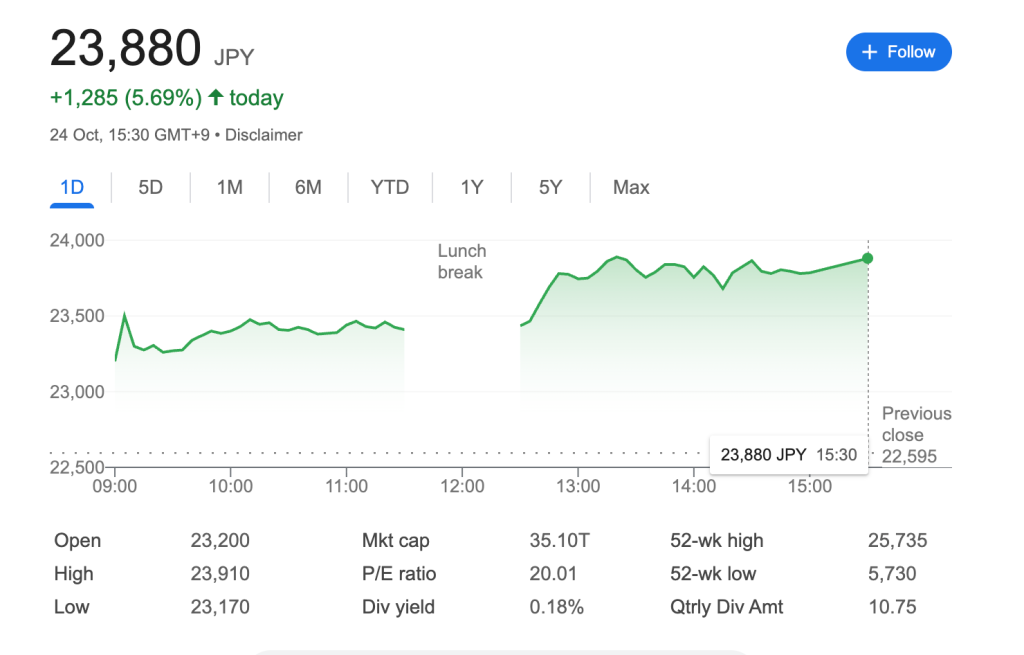View the 1Y chart range
Viewport: 1024px width, 655px height.
click(x=472, y=188)
